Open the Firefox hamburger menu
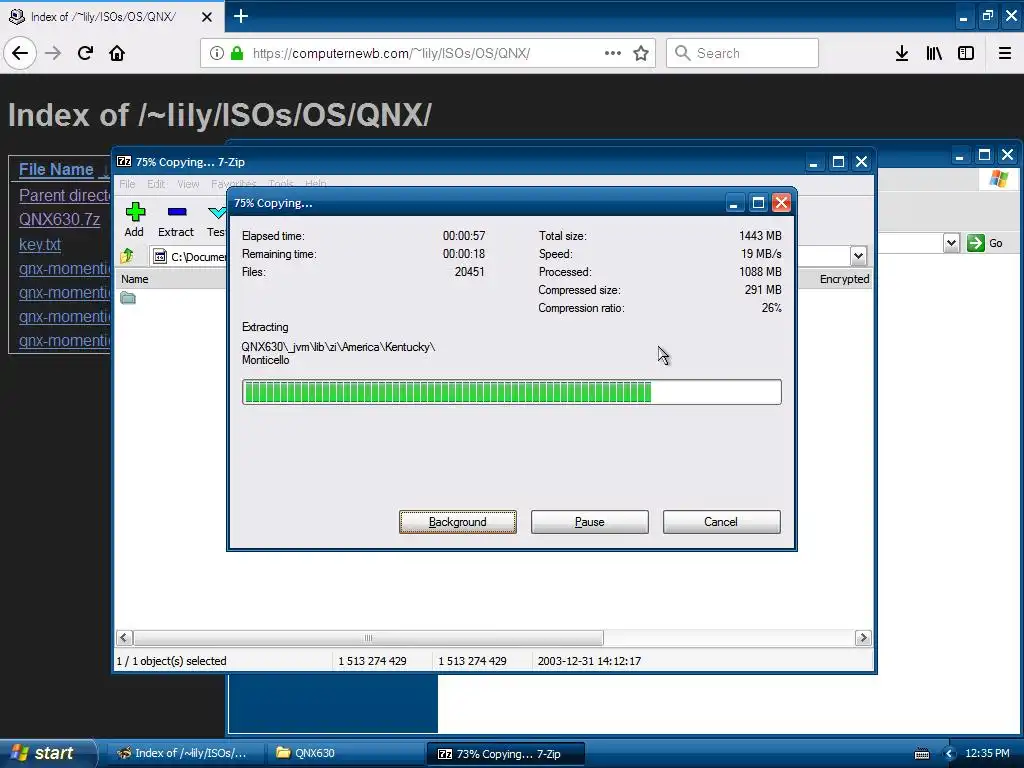This screenshot has width=1024, height=768. [x=1005, y=53]
